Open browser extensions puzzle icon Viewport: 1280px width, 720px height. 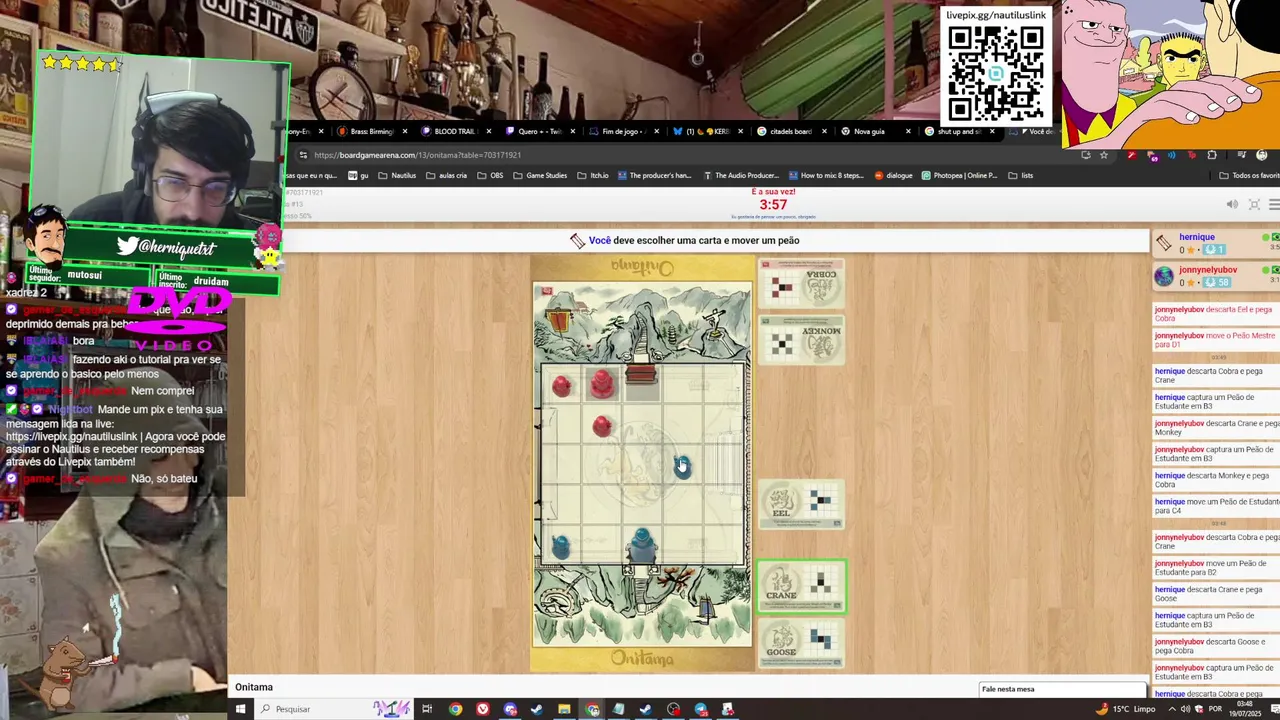point(1212,155)
